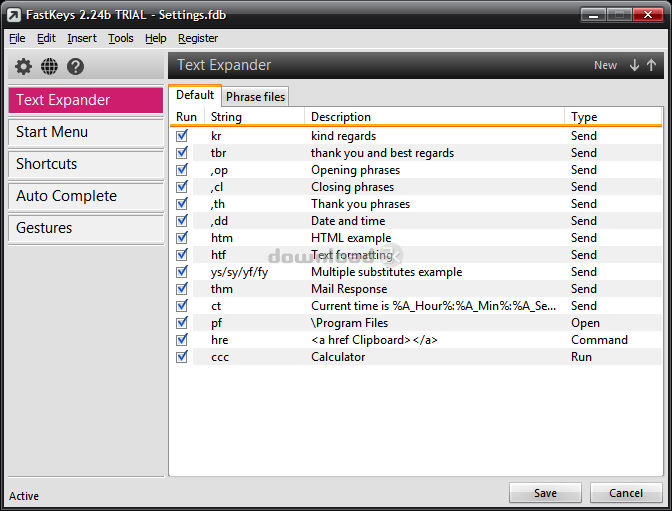Uncheck the Run checkbox for kr

tap(182, 136)
